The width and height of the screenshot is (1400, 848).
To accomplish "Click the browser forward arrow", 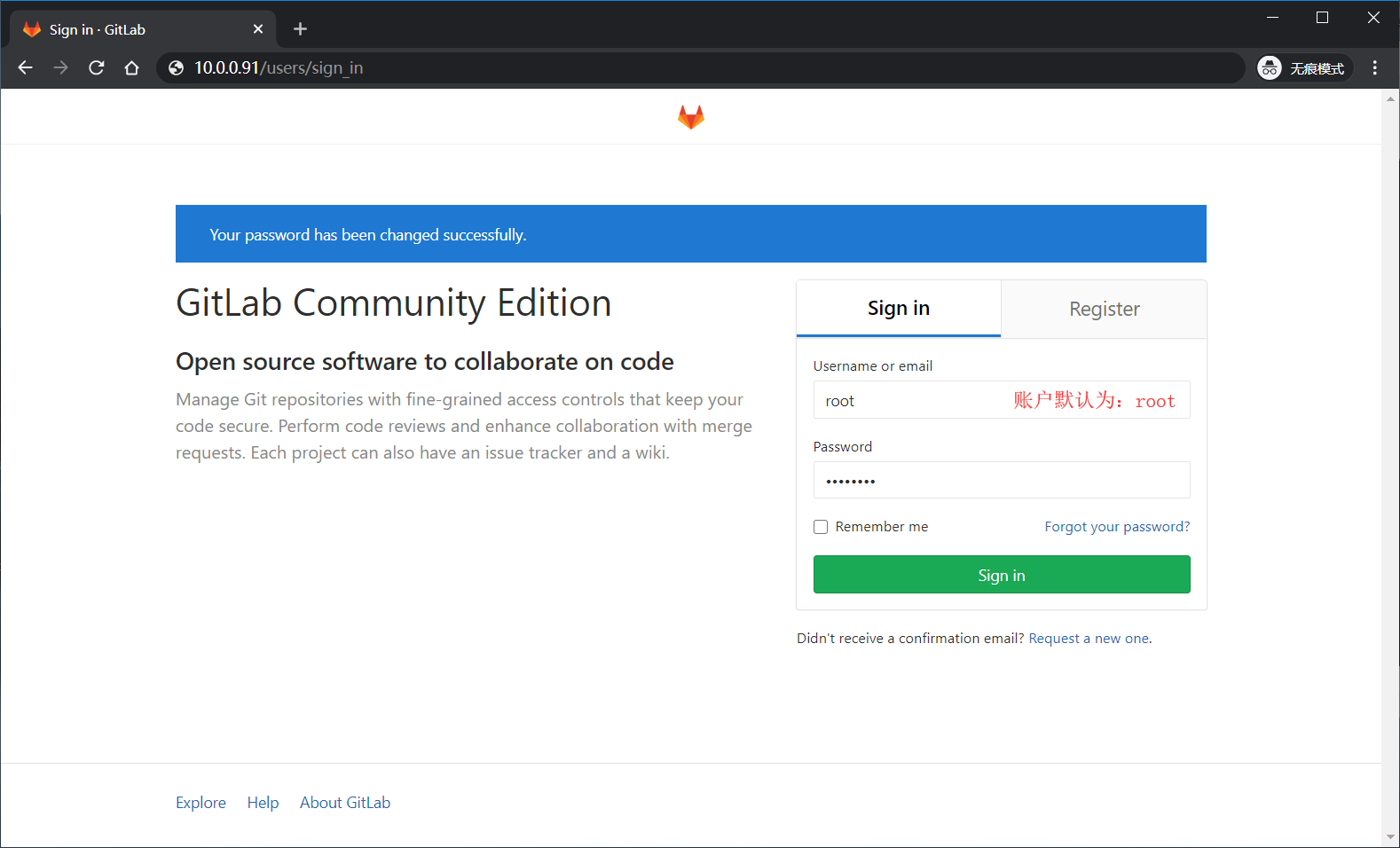I will point(60,68).
